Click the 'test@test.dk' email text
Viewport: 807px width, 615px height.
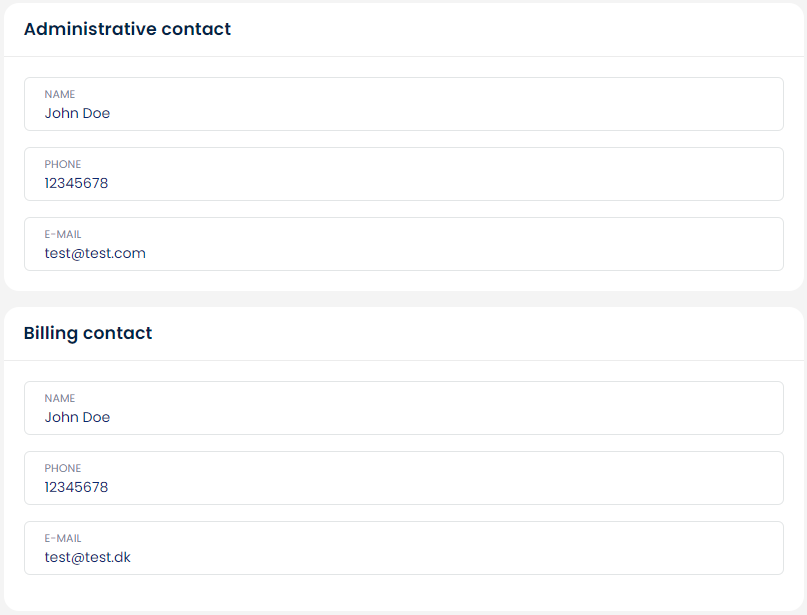88,558
